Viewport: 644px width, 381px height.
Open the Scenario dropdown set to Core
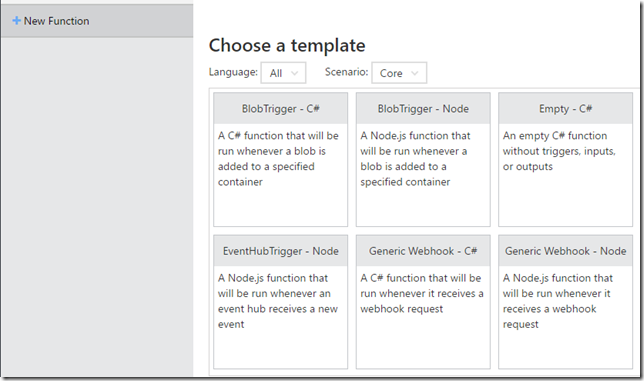(399, 73)
